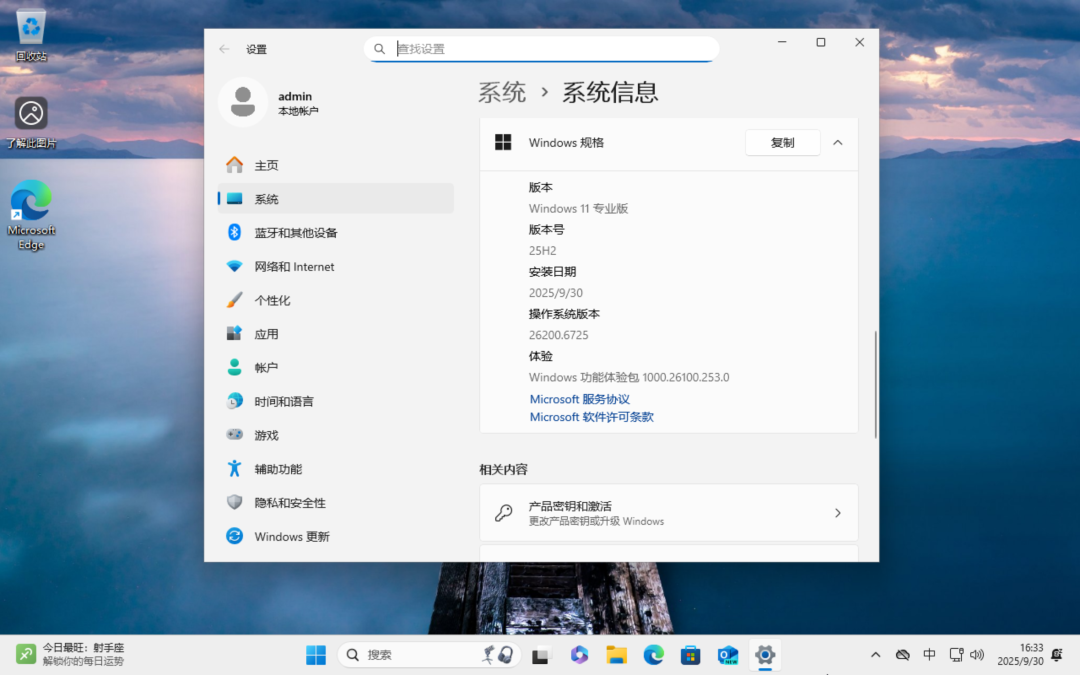This screenshot has width=1080, height=675.
Task: Open the Accessibility settings page
Action: (x=277, y=469)
